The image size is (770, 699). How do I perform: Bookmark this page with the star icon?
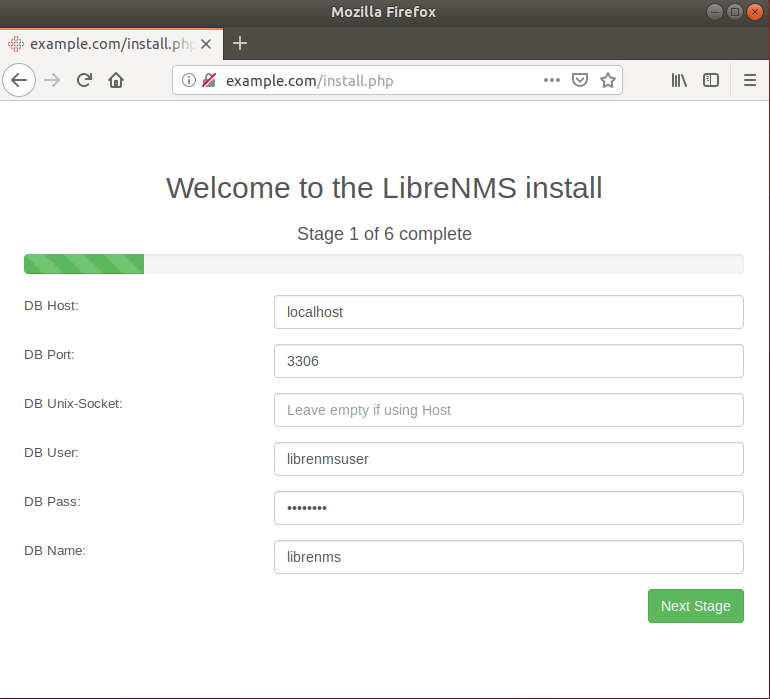(608, 80)
